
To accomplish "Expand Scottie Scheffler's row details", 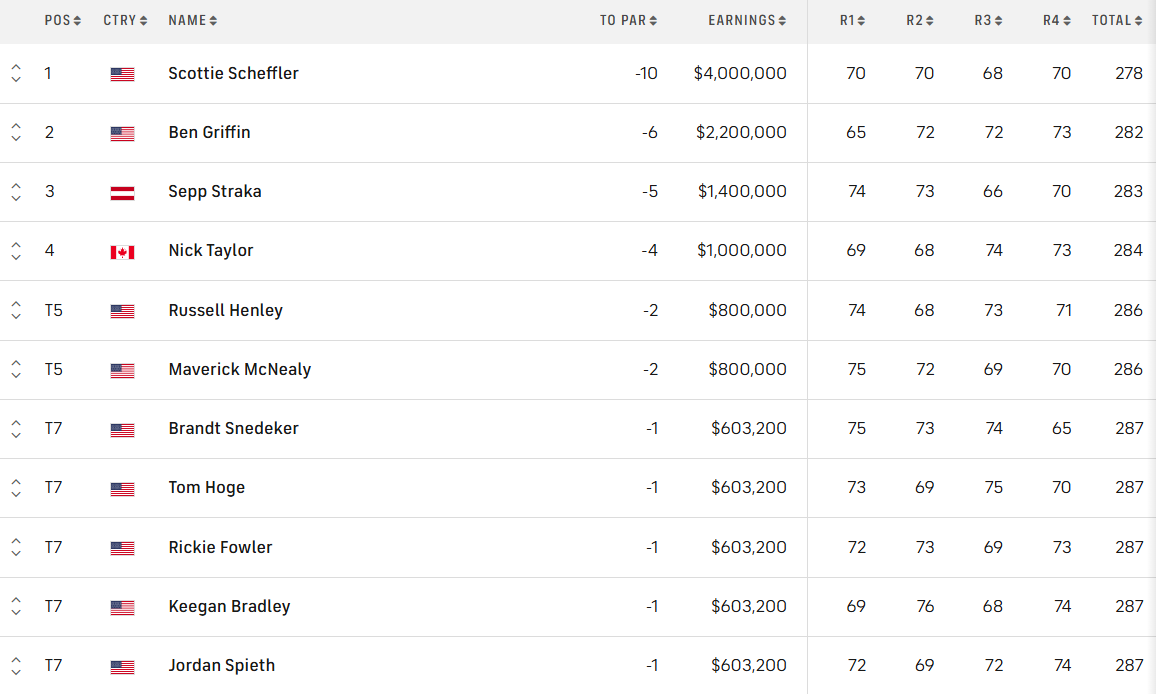I will (x=16, y=74).
